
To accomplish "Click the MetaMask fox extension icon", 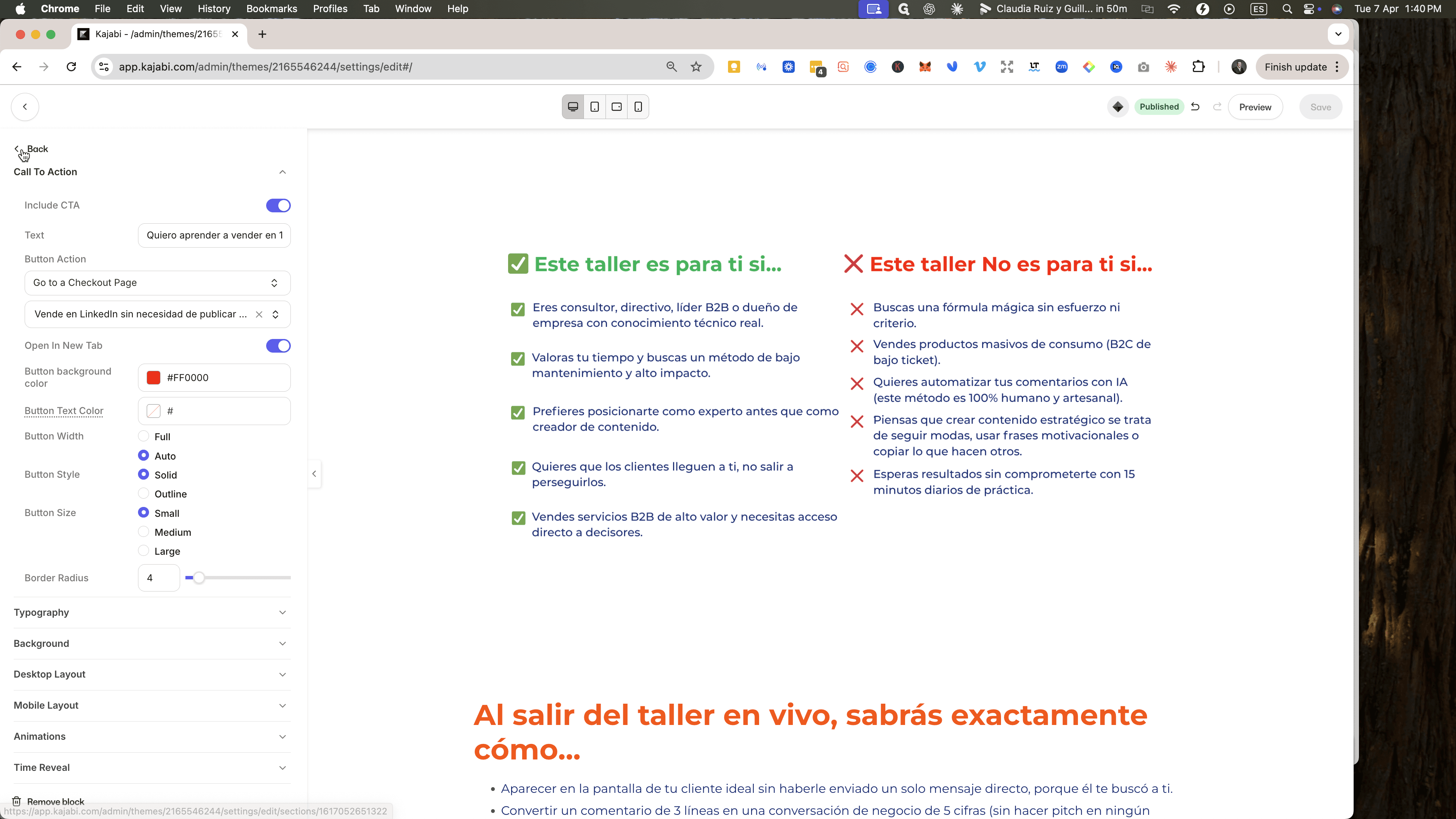I will [x=925, y=67].
